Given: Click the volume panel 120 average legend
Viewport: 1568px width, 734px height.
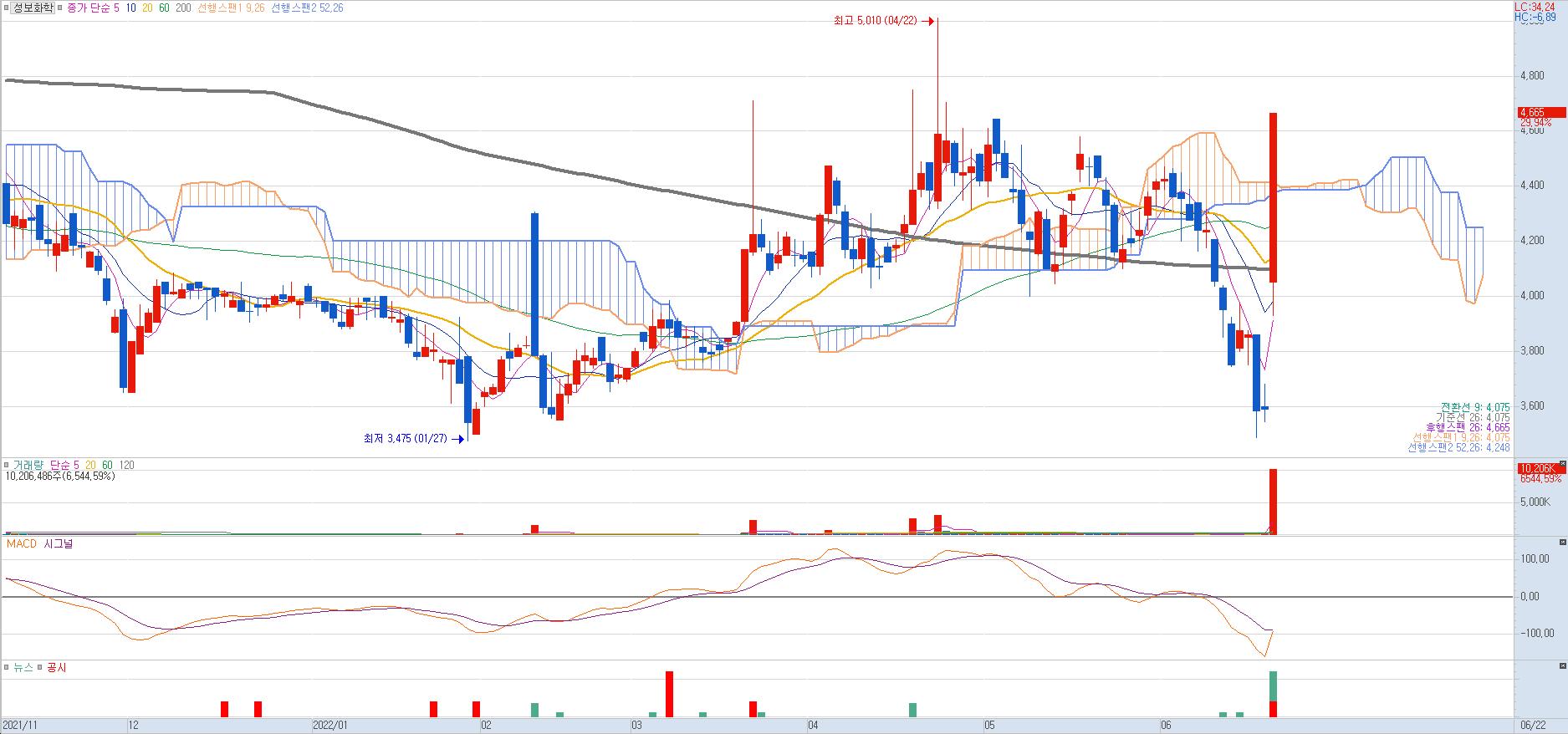Looking at the screenshot, I should point(126,465).
